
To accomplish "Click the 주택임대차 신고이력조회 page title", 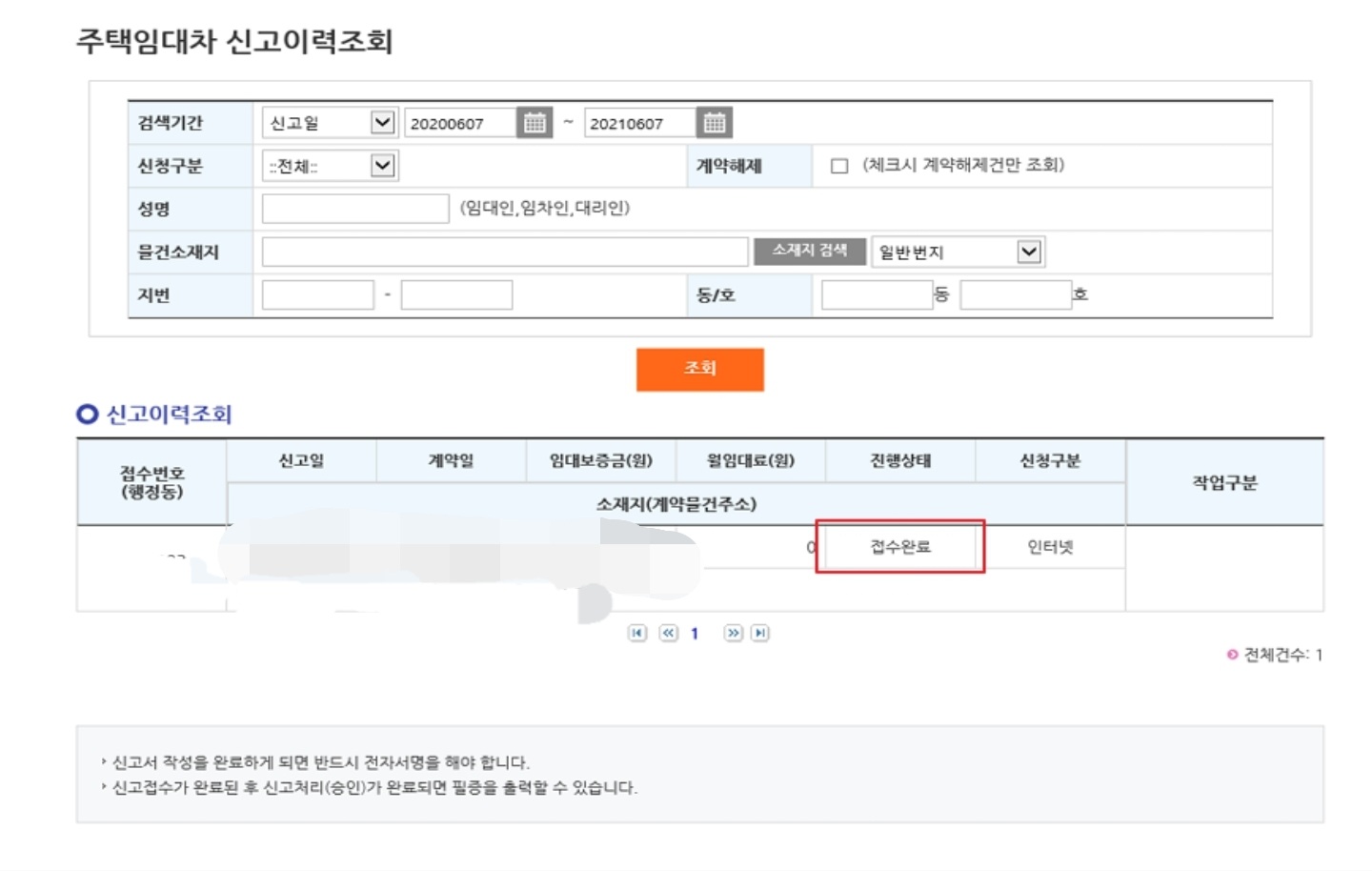I will (x=234, y=41).
